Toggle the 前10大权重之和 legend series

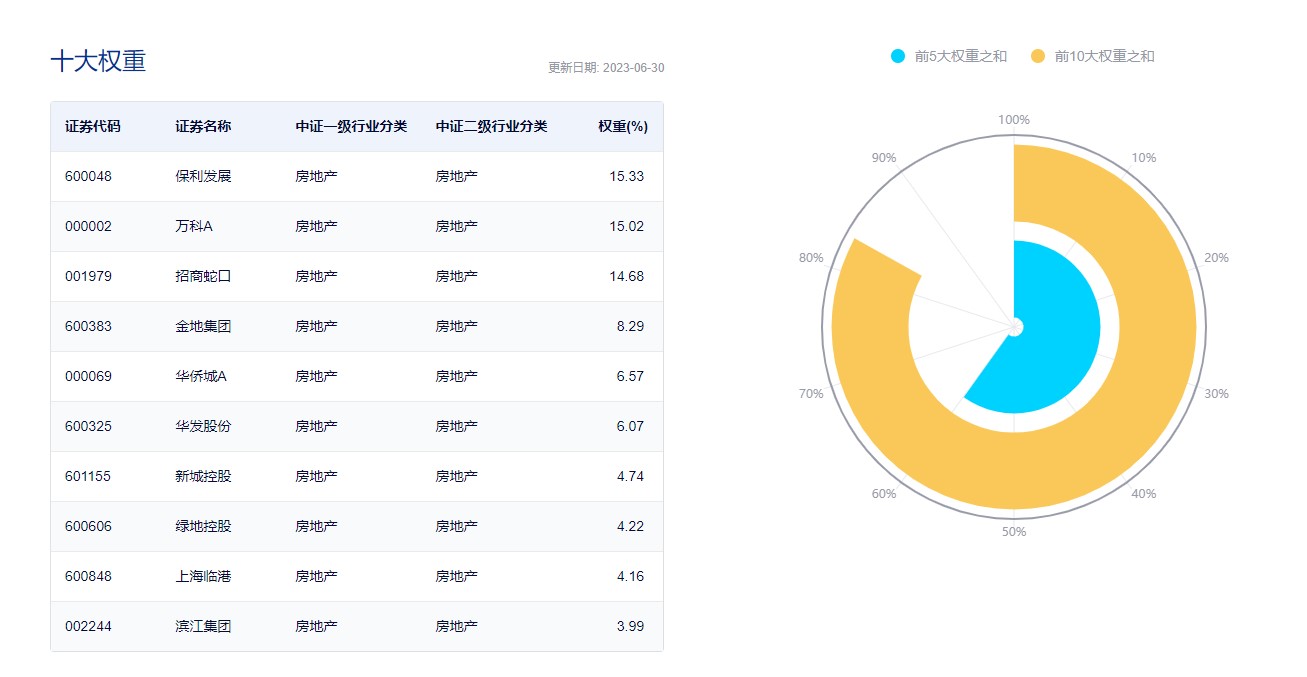click(x=1092, y=56)
